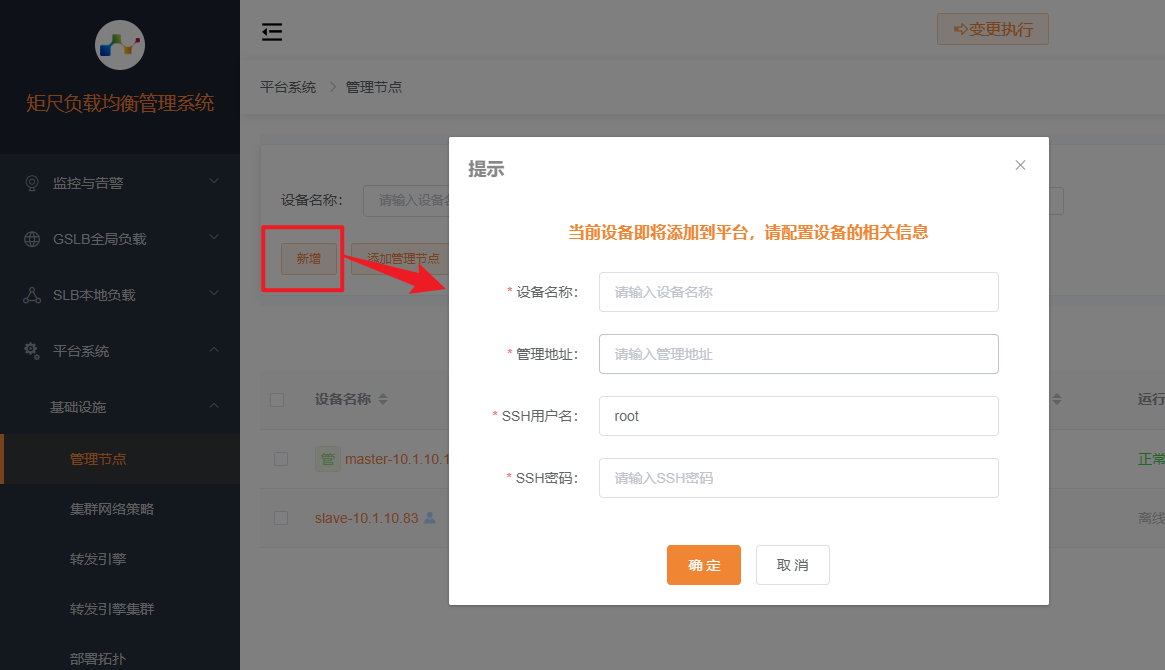Check the master-10.1.10 row checkbox
The width and height of the screenshot is (1165, 670).
[x=281, y=459]
